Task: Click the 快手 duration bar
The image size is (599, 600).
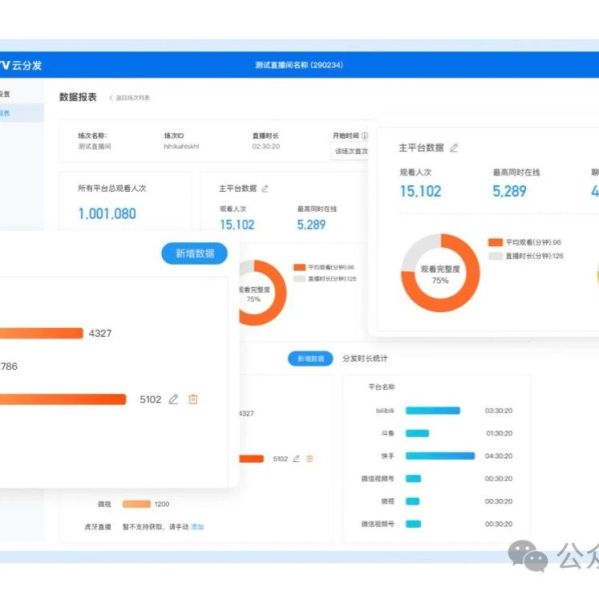Action: coord(440,456)
